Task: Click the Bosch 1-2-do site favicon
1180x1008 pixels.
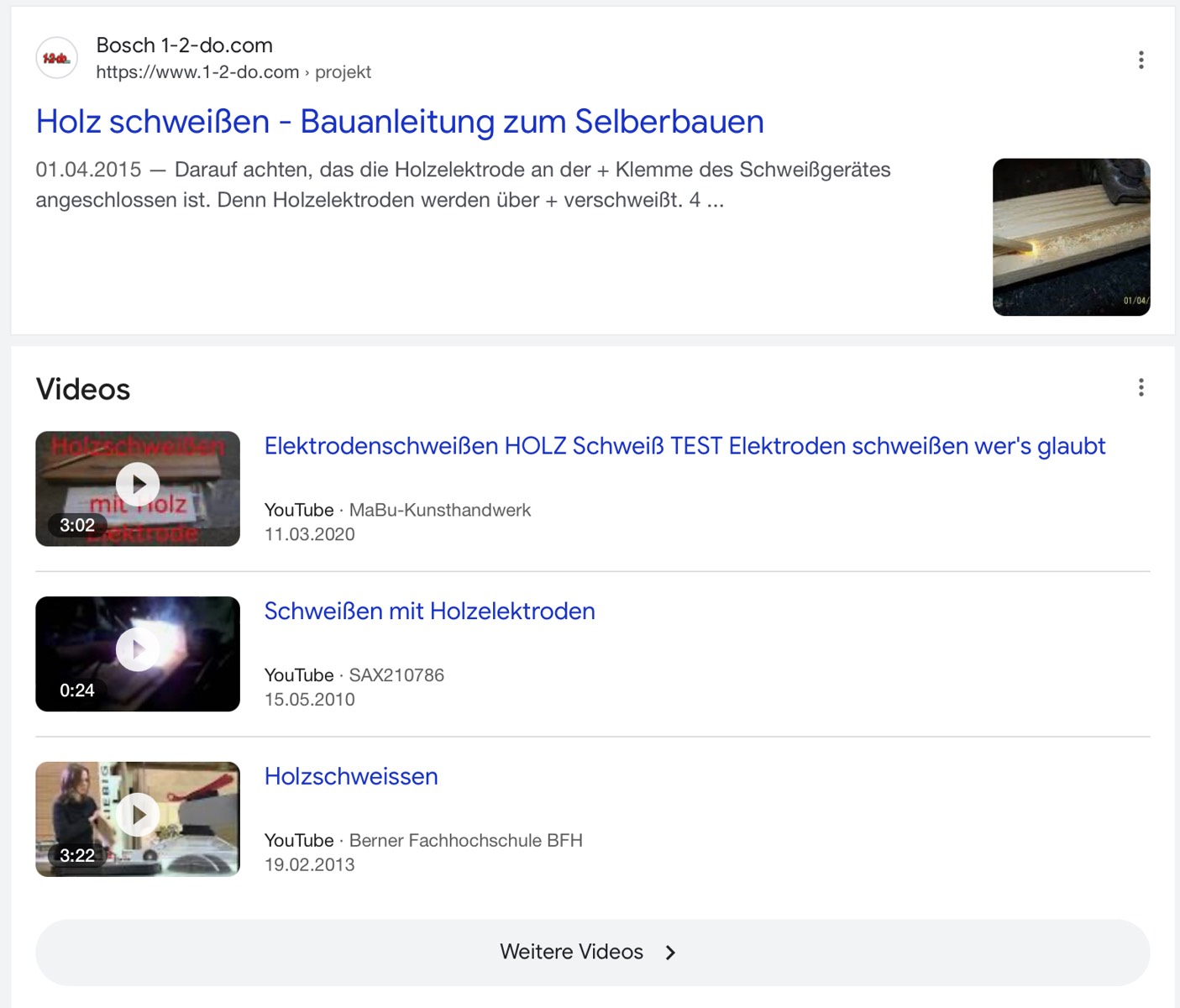Action: coord(56,58)
